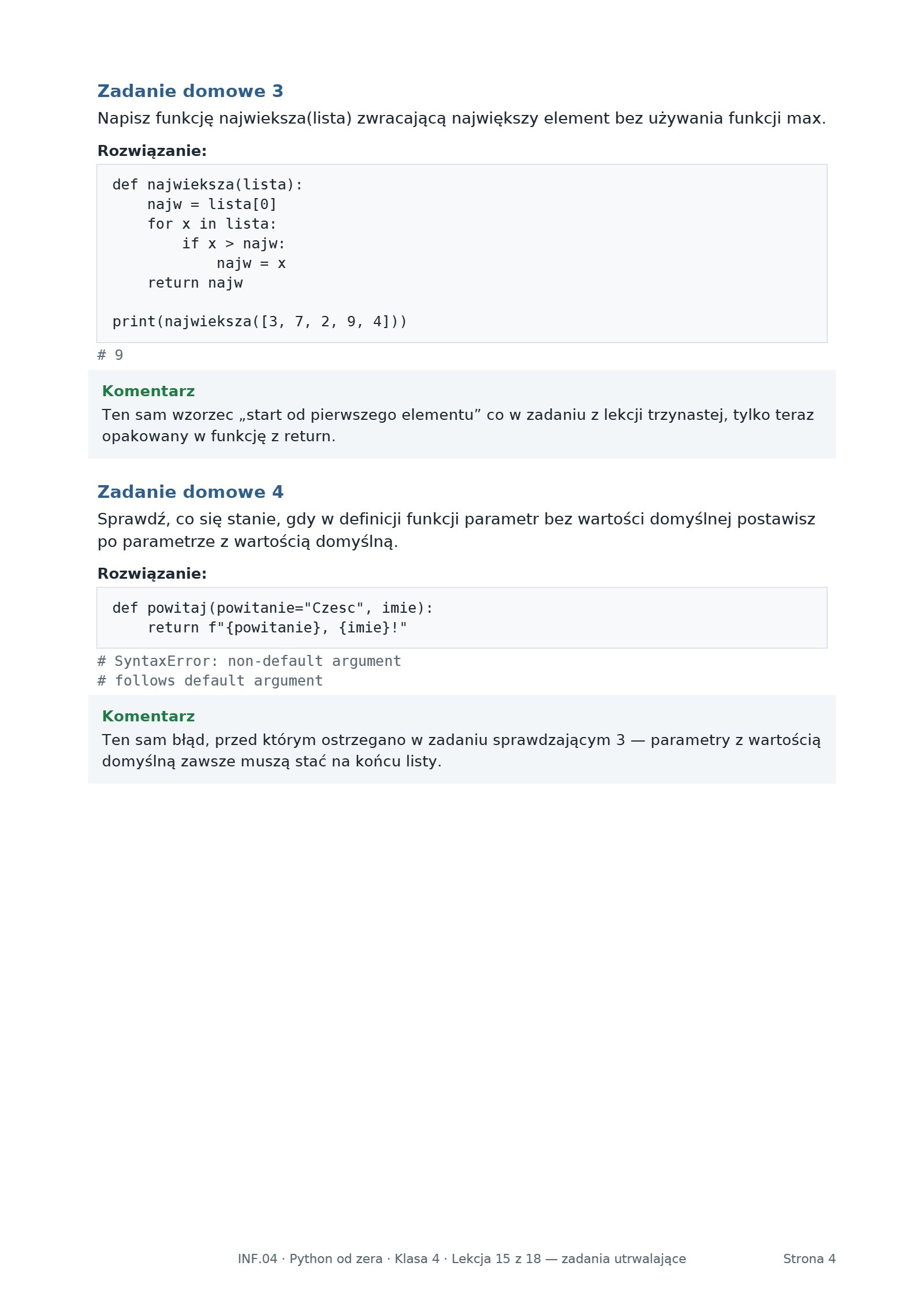This screenshot has height=1307, width=924.
Task: Click the comment mentioning lekcji trzynastej
Action: coord(458,426)
